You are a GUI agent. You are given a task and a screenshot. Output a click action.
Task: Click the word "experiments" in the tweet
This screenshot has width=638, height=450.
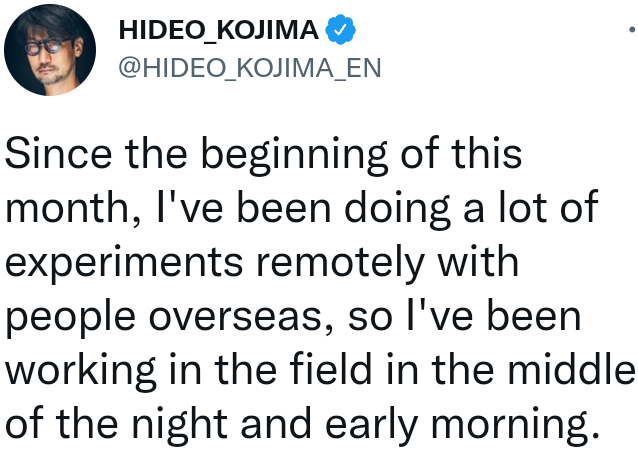(x=124, y=265)
